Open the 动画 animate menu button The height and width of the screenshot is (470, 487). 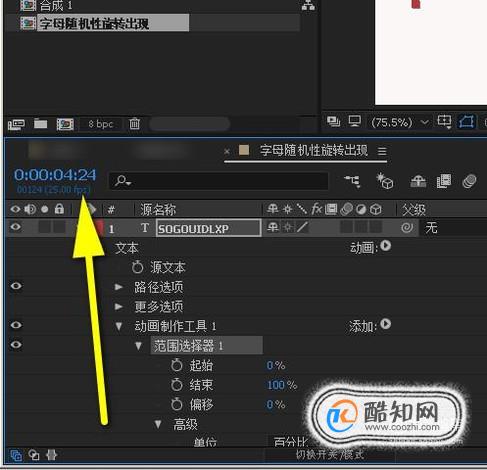coord(386,246)
